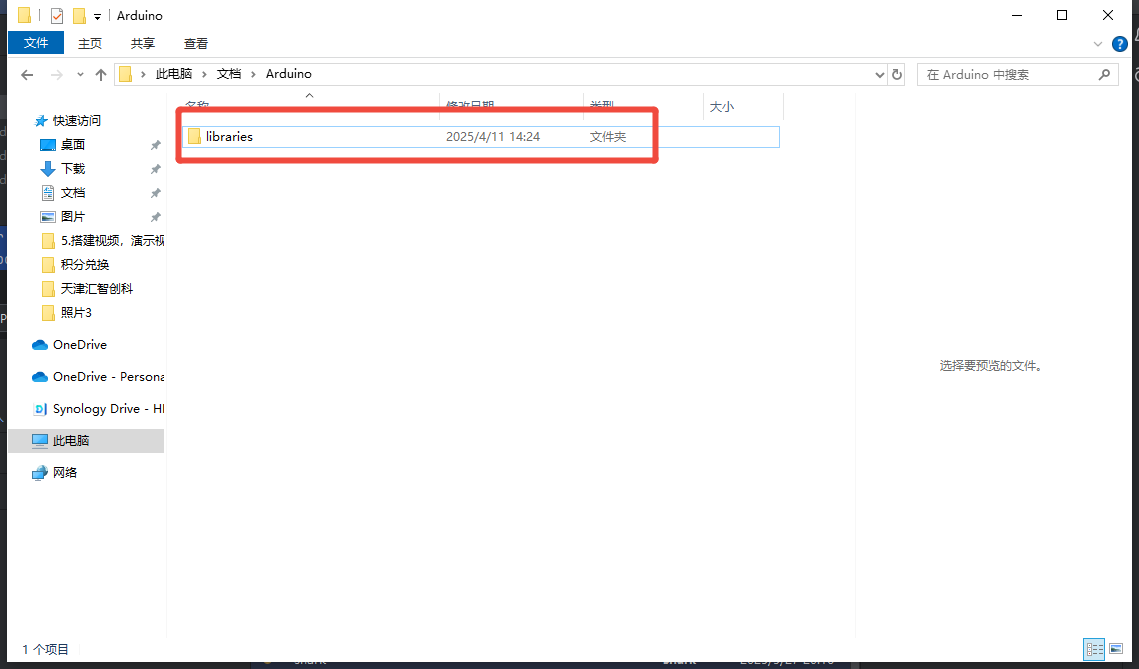Open the address bar history dropdown
Image resolution: width=1139 pixels, height=669 pixels.
(x=880, y=75)
